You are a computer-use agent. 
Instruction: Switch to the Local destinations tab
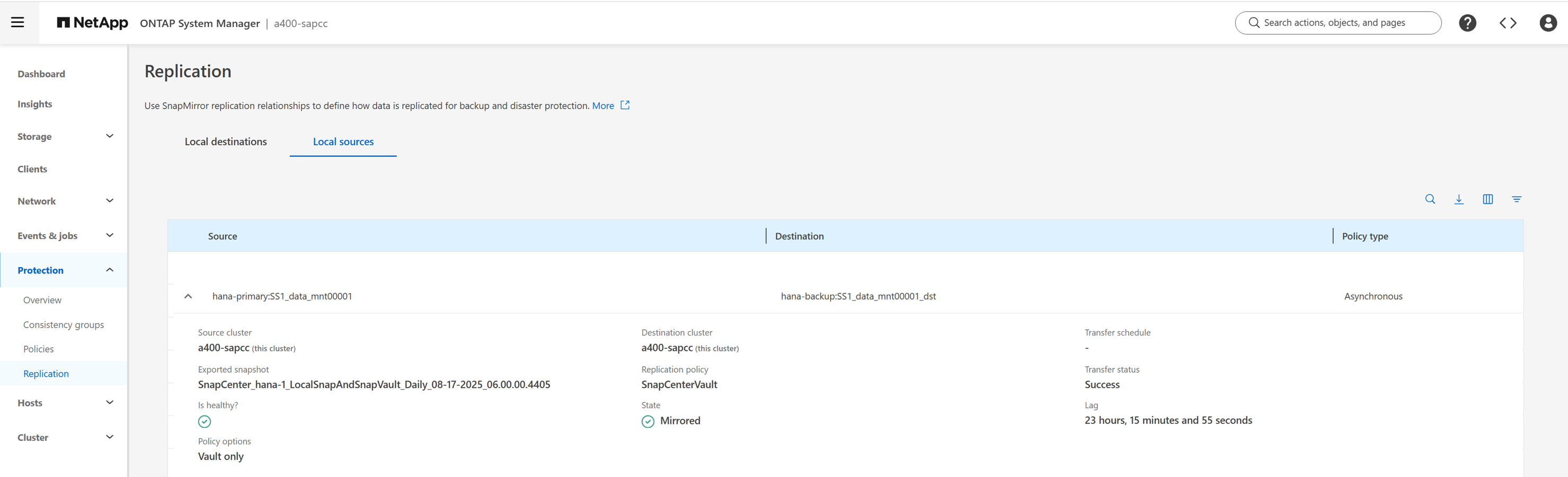(x=225, y=142)
